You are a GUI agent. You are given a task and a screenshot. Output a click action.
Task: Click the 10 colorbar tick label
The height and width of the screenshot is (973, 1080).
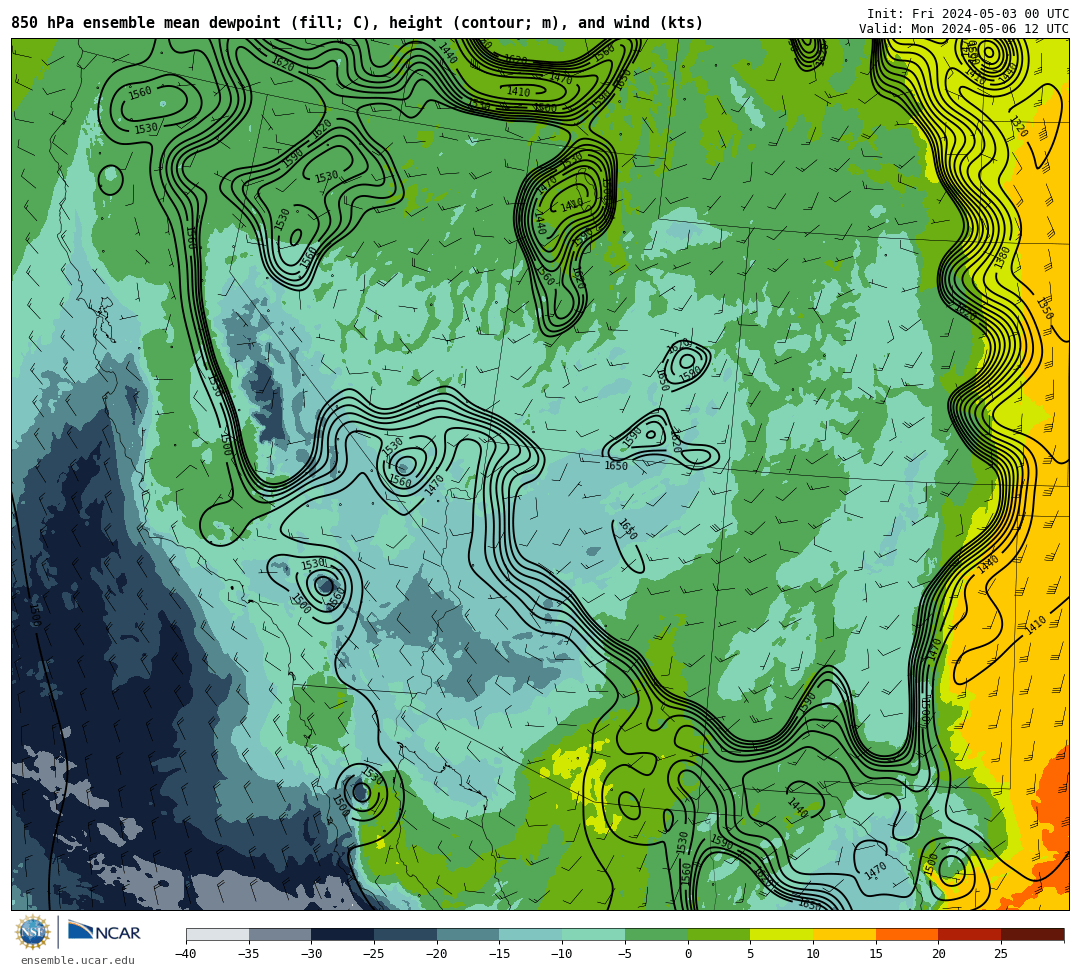[x=813, y=954]
